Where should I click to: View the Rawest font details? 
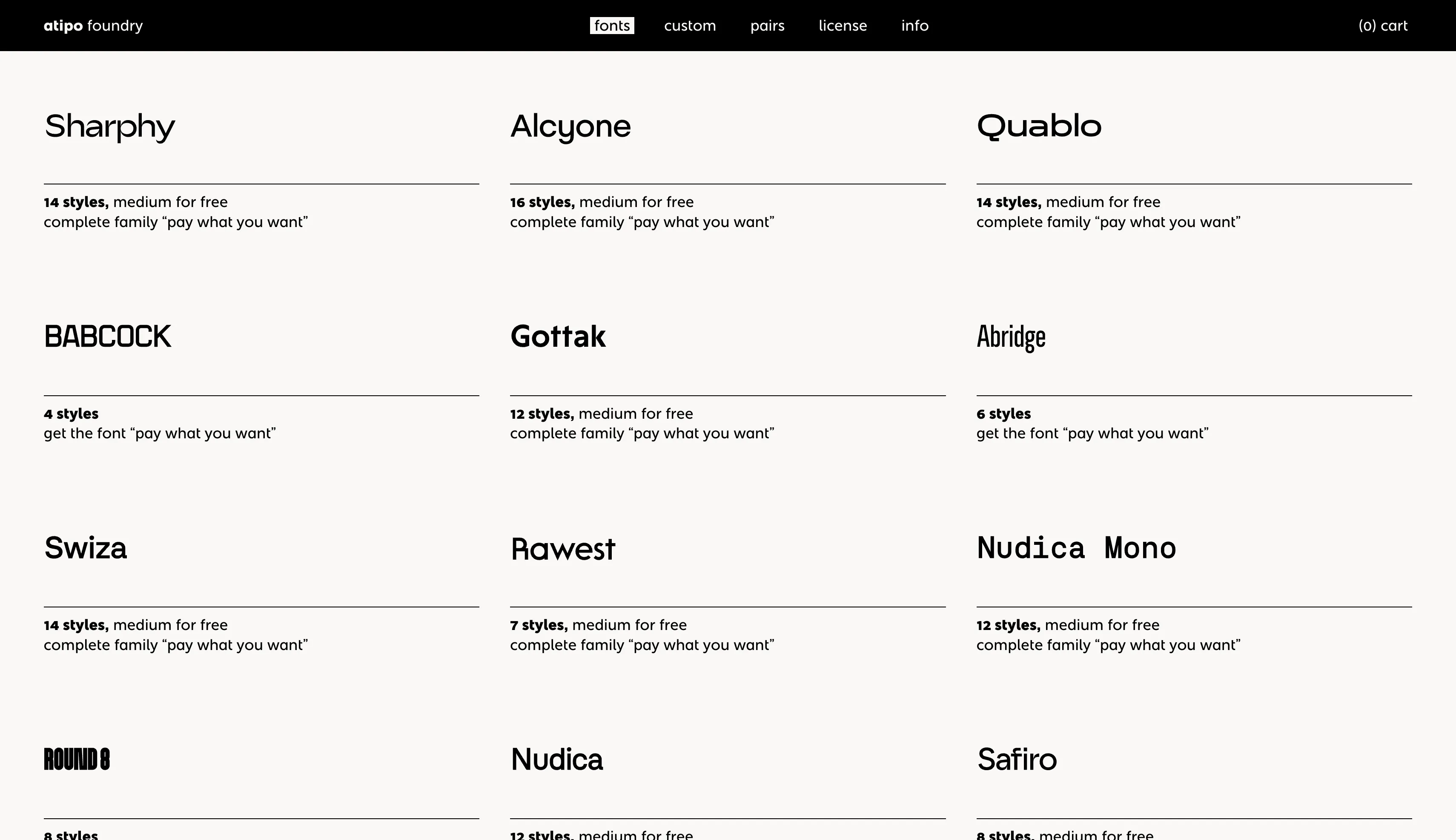coord(563,549)
